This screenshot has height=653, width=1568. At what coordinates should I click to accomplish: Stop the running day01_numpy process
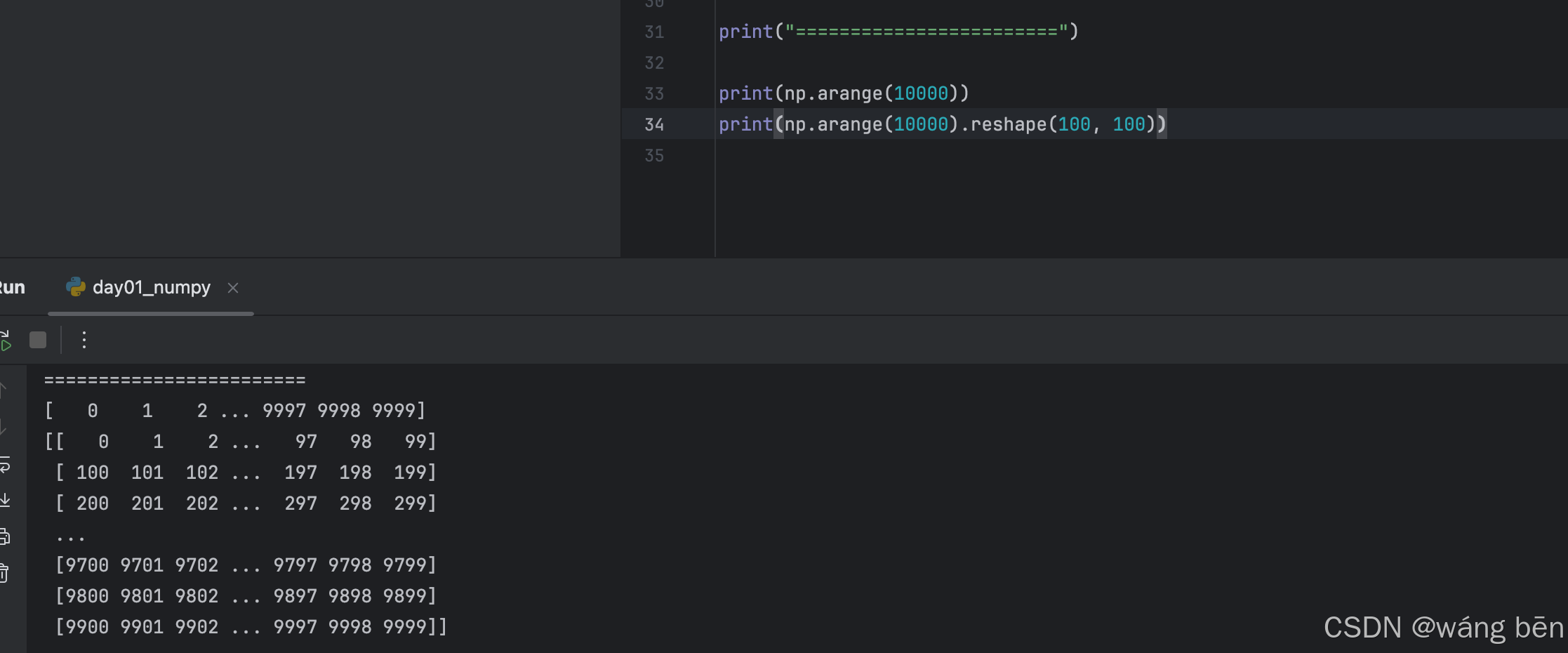(x=38, y=341)
